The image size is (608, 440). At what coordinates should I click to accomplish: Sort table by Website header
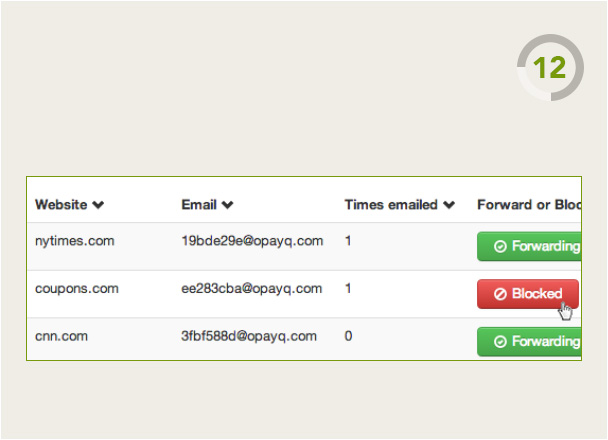(61, 204)
